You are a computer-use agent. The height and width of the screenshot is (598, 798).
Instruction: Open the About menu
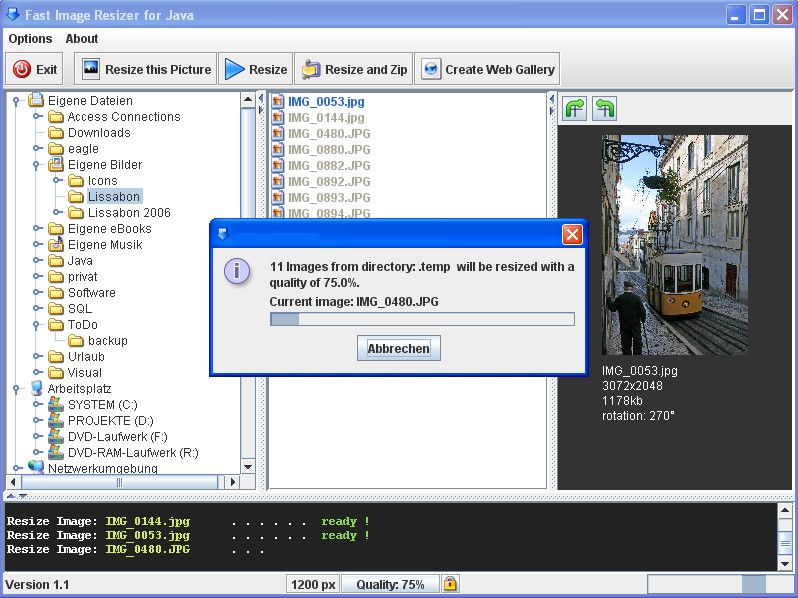coord(81,39)
